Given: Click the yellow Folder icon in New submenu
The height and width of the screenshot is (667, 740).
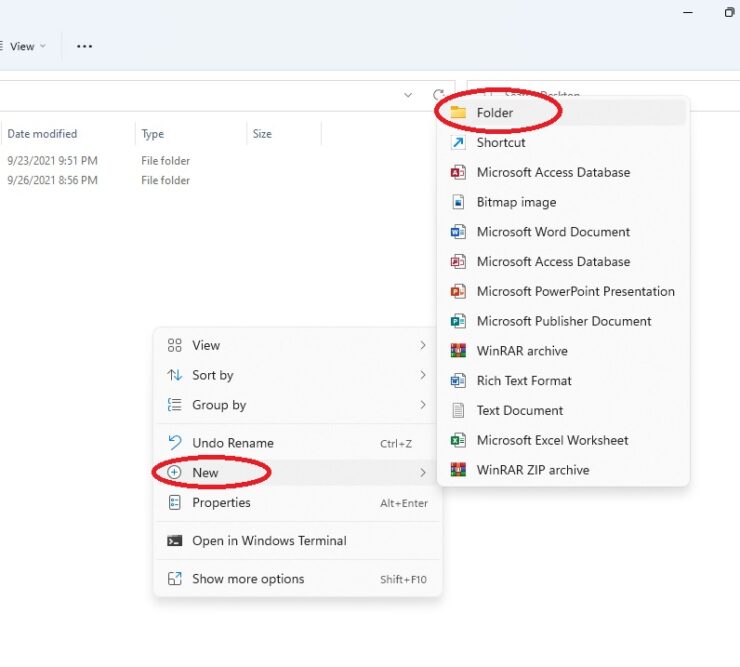Looking at the screenshot, I should tap(458, 112).
